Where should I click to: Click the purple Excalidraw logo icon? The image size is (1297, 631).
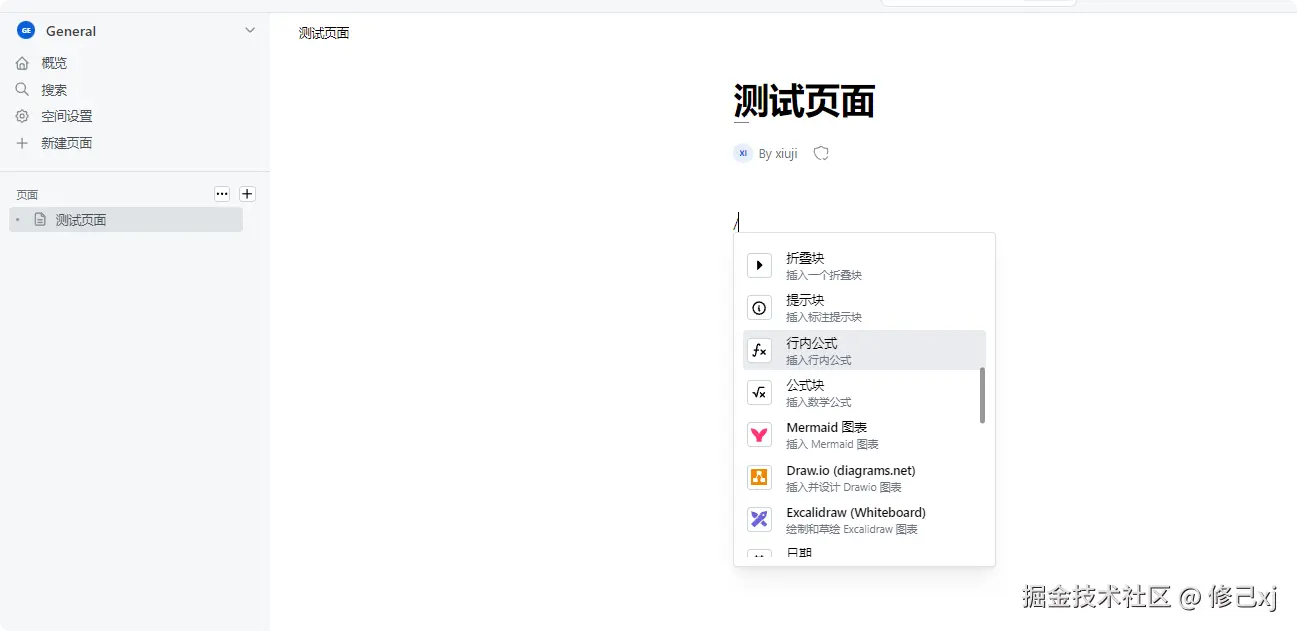pyautogui.click(x=760, y=520)
